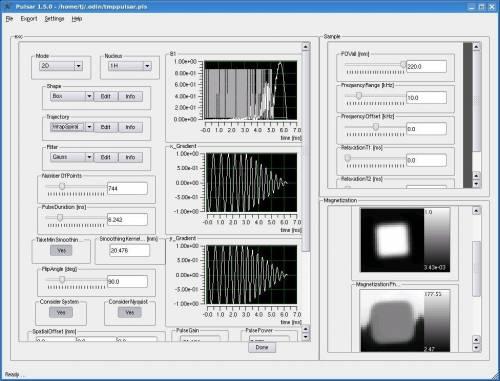The width and height of the screenshot is (500, 381).
Task: Click the Trajectory Edit button
Action: (x=106, y=127)
